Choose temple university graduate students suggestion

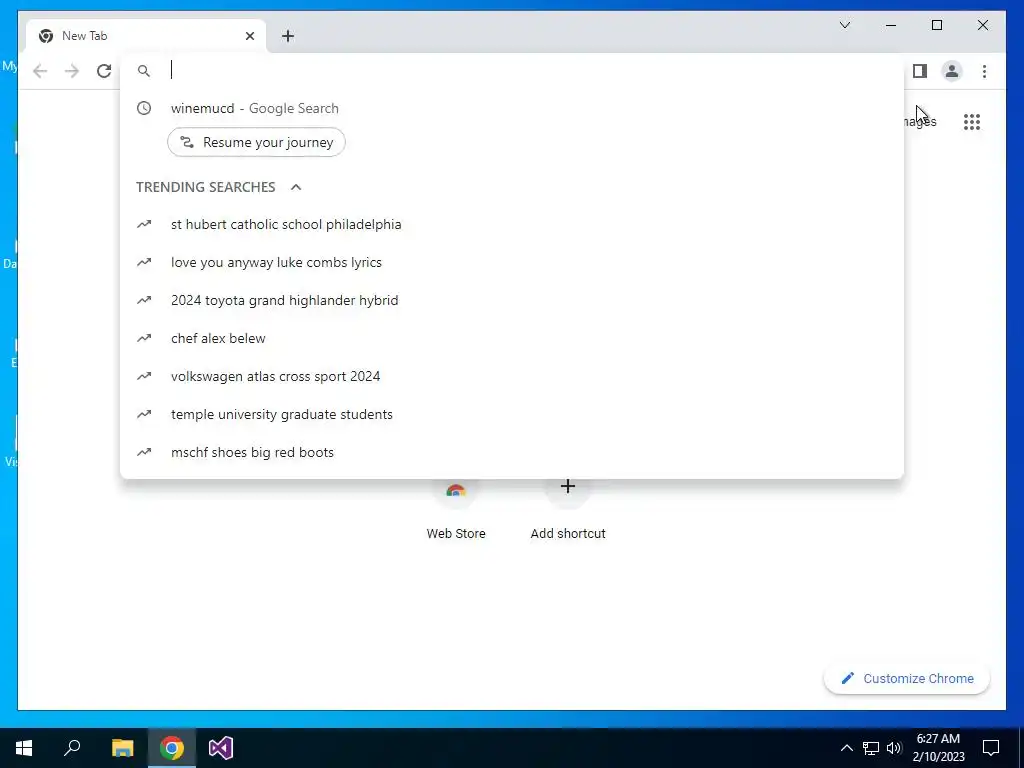pyautogui.click(x=512, y=414)
